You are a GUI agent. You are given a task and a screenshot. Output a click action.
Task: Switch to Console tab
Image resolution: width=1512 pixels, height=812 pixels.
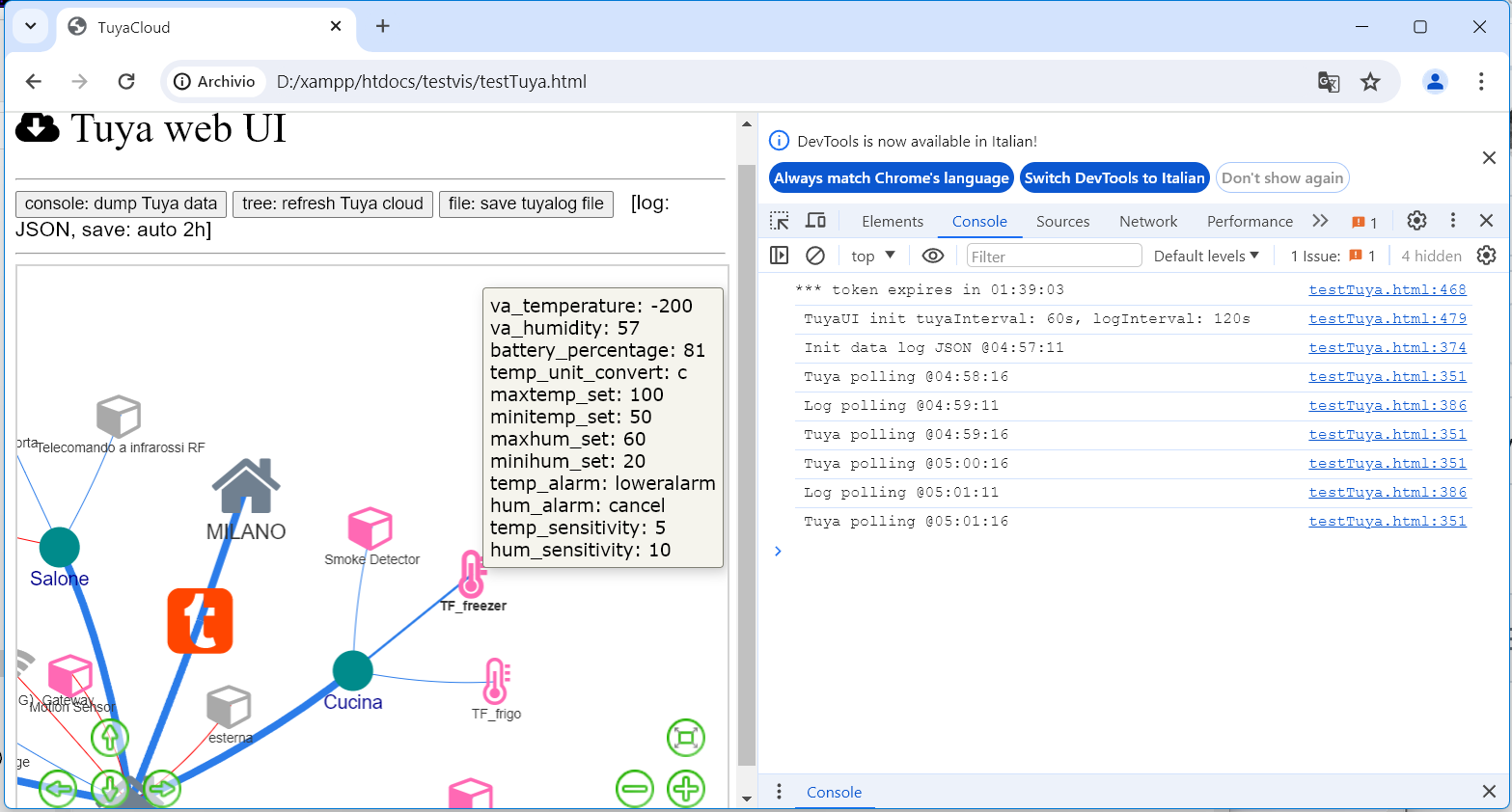pyautogui.click(x=979, y=222)
